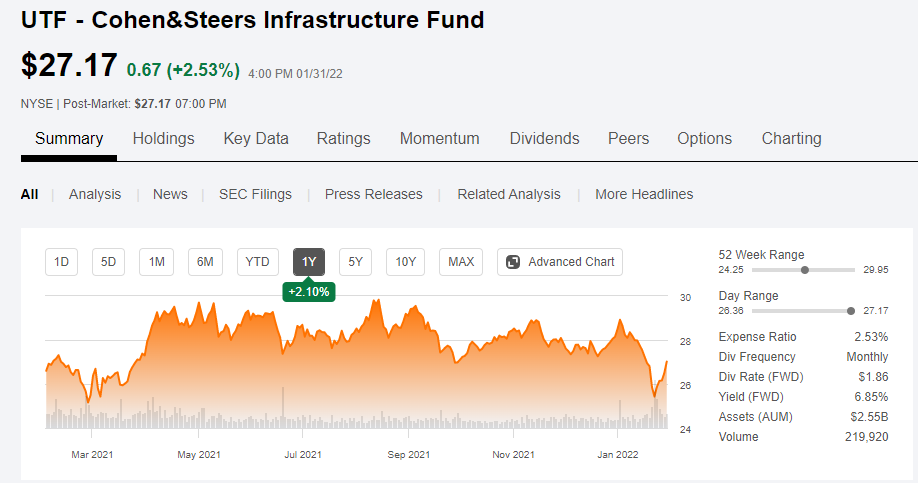Filter headlines by Analysis
Viewport: 918px width, 483px height.
95,194
